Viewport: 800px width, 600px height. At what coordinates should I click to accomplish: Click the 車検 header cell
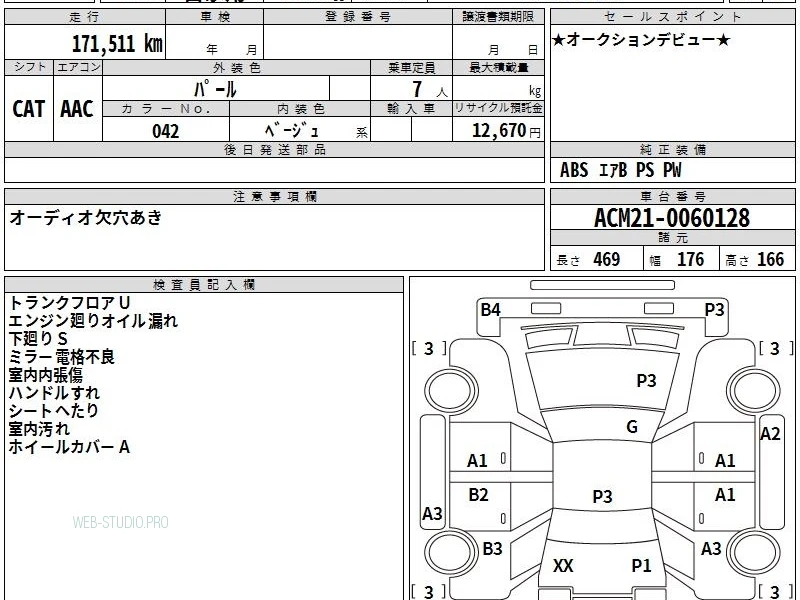coord(215,17)
